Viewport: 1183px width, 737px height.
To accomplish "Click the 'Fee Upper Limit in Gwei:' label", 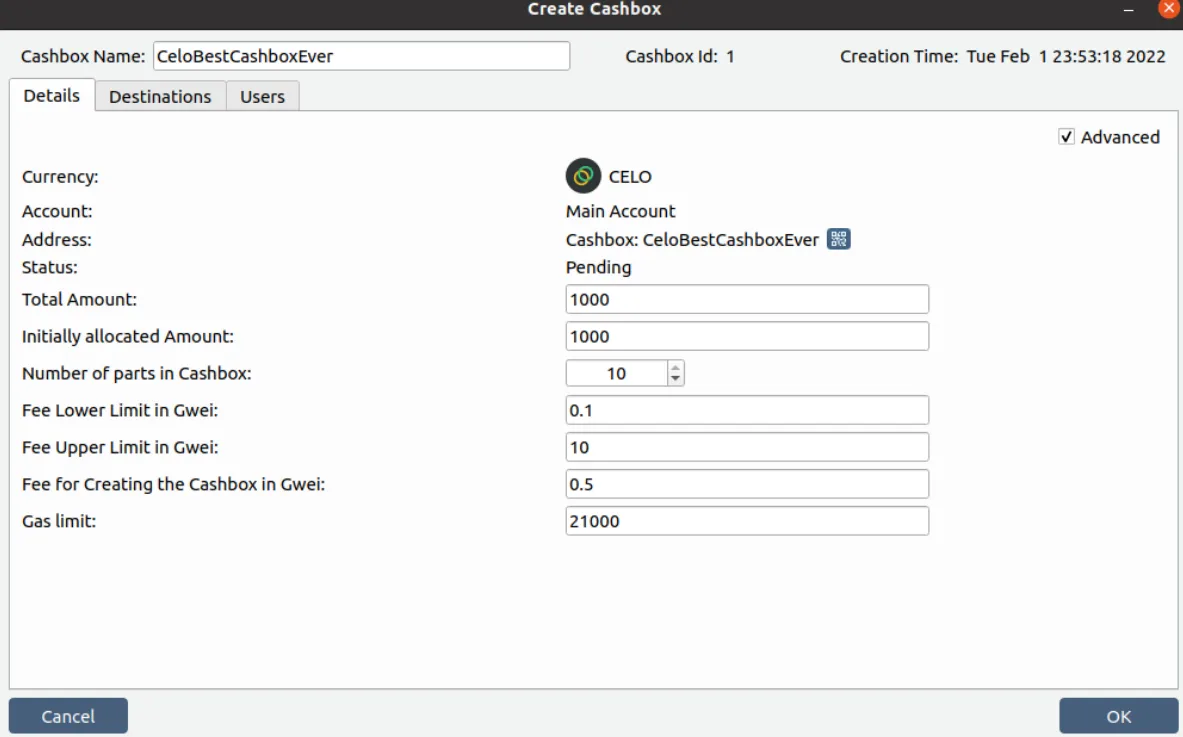I will (x=119, y=447).
